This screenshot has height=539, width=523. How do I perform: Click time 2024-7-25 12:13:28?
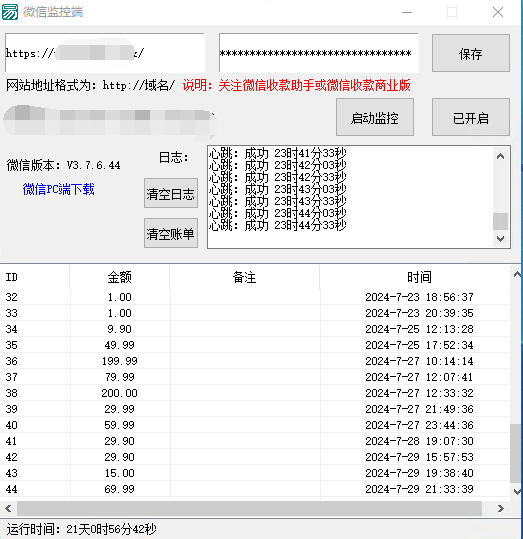pyautogui.click(x=419, y=329)
